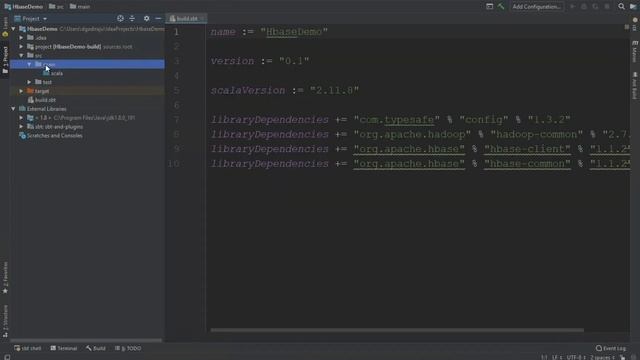
Task: Collapse the HbaseDemo root node
Action: point(14,29)
